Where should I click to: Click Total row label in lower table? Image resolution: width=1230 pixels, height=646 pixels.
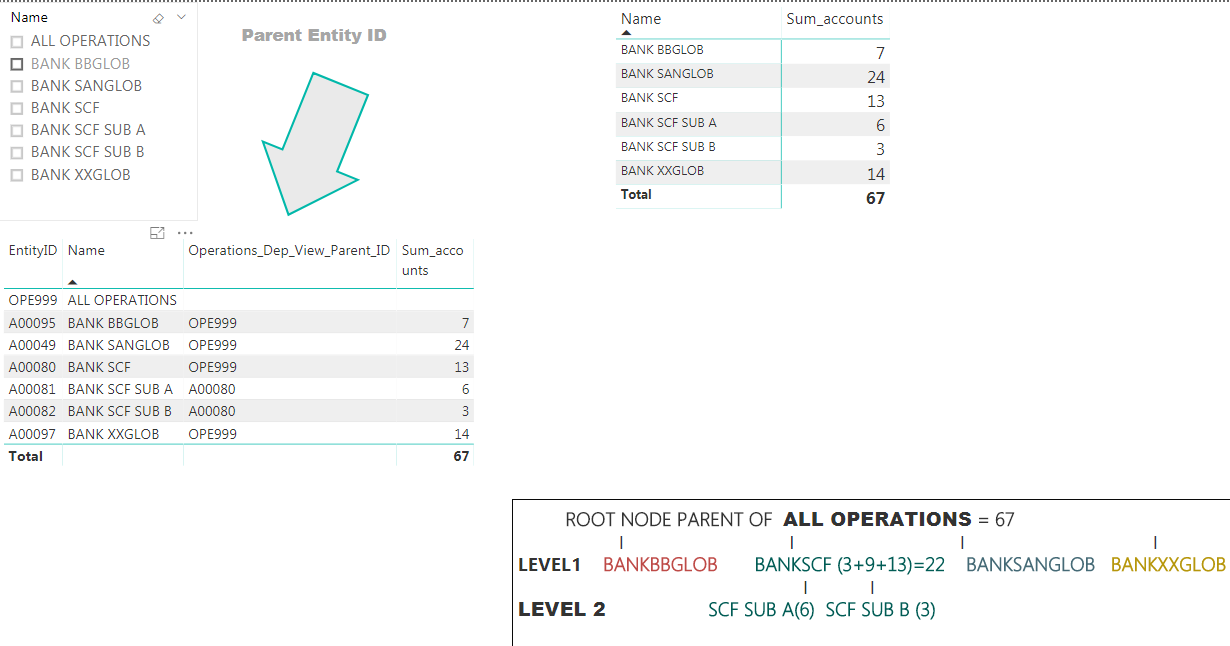coord(26,456)
